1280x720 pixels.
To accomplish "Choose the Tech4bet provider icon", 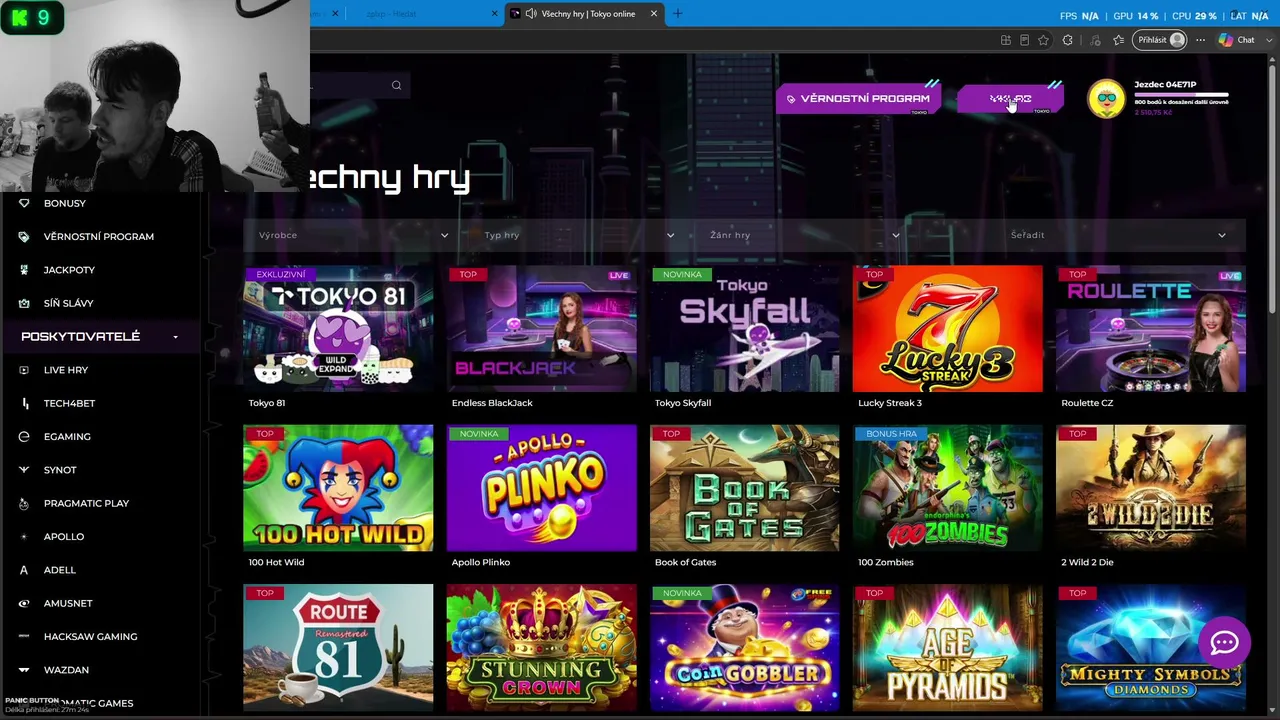I will coord(24,403).
